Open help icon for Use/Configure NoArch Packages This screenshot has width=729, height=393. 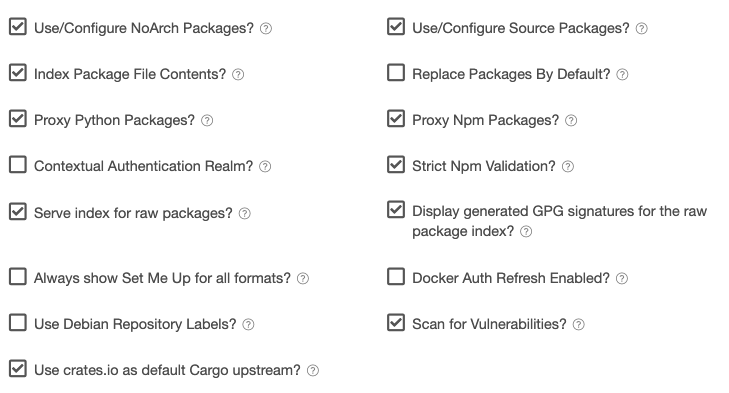[x=266, y=28]
